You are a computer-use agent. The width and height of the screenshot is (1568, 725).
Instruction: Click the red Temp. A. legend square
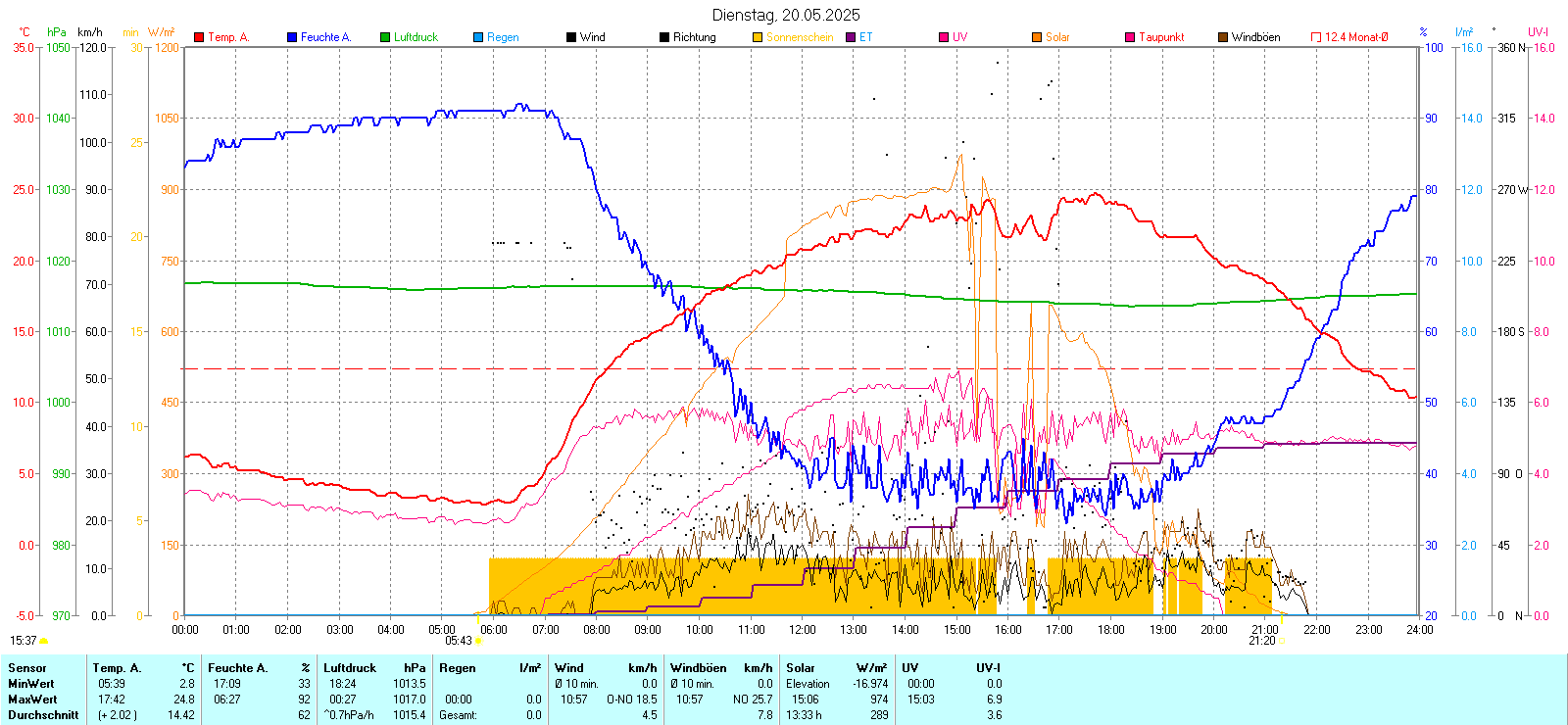coord(199,37)
